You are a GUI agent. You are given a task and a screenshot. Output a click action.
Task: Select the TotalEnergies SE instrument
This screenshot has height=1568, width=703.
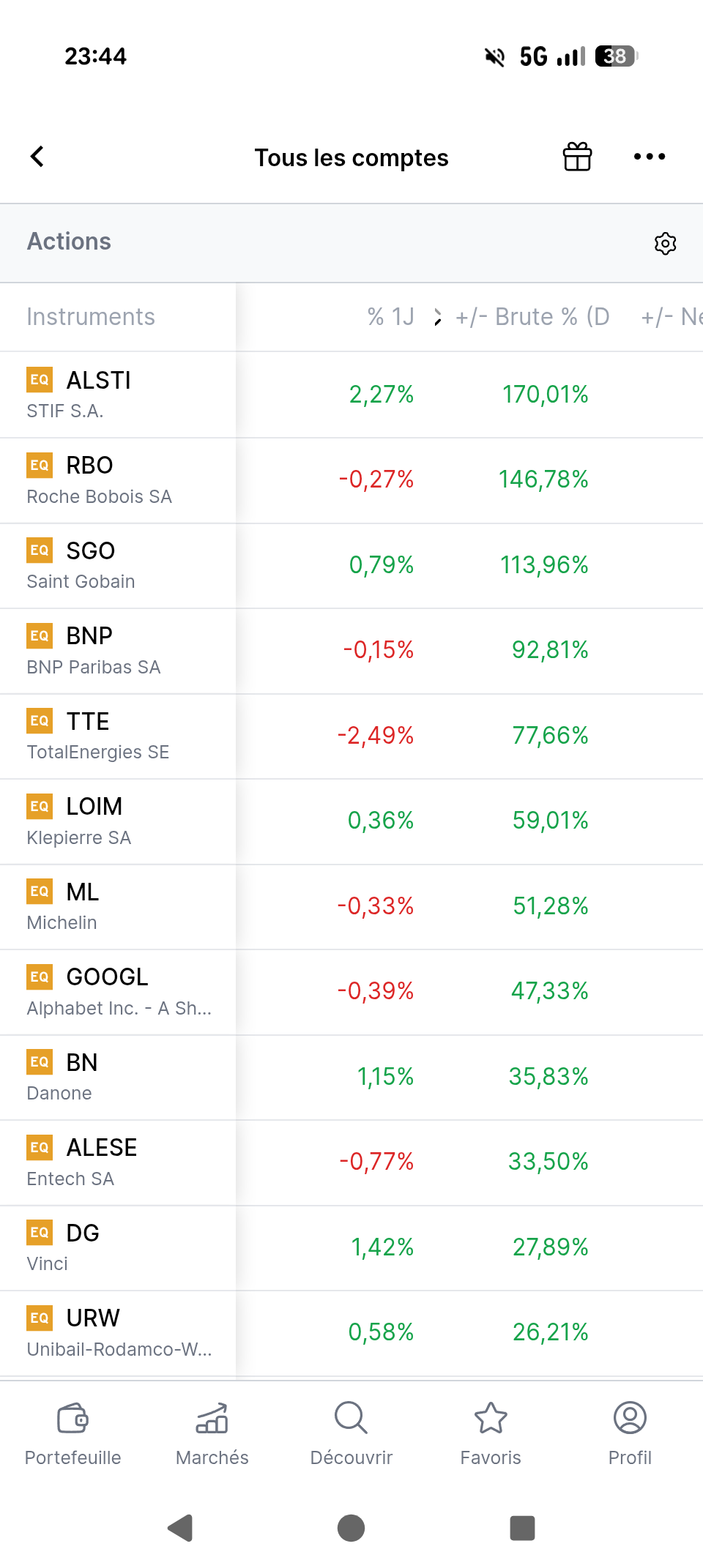click(x=117, y=736)
